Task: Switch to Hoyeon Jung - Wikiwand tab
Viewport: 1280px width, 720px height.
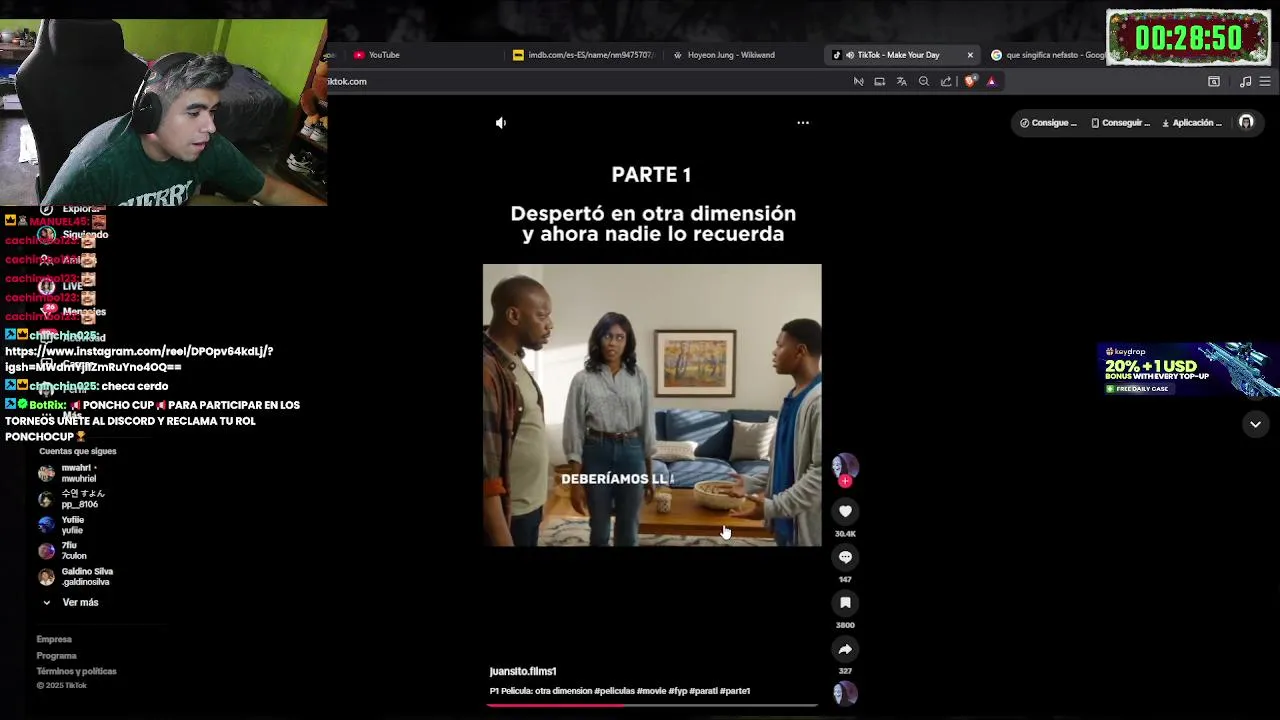Action: 740,55
